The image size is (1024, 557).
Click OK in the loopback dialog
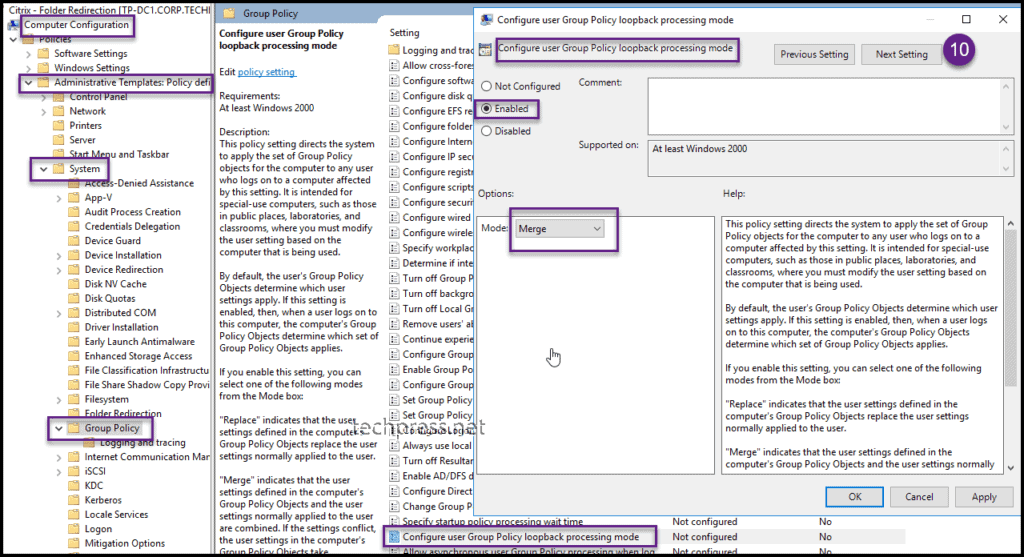(x=854, y=496)
